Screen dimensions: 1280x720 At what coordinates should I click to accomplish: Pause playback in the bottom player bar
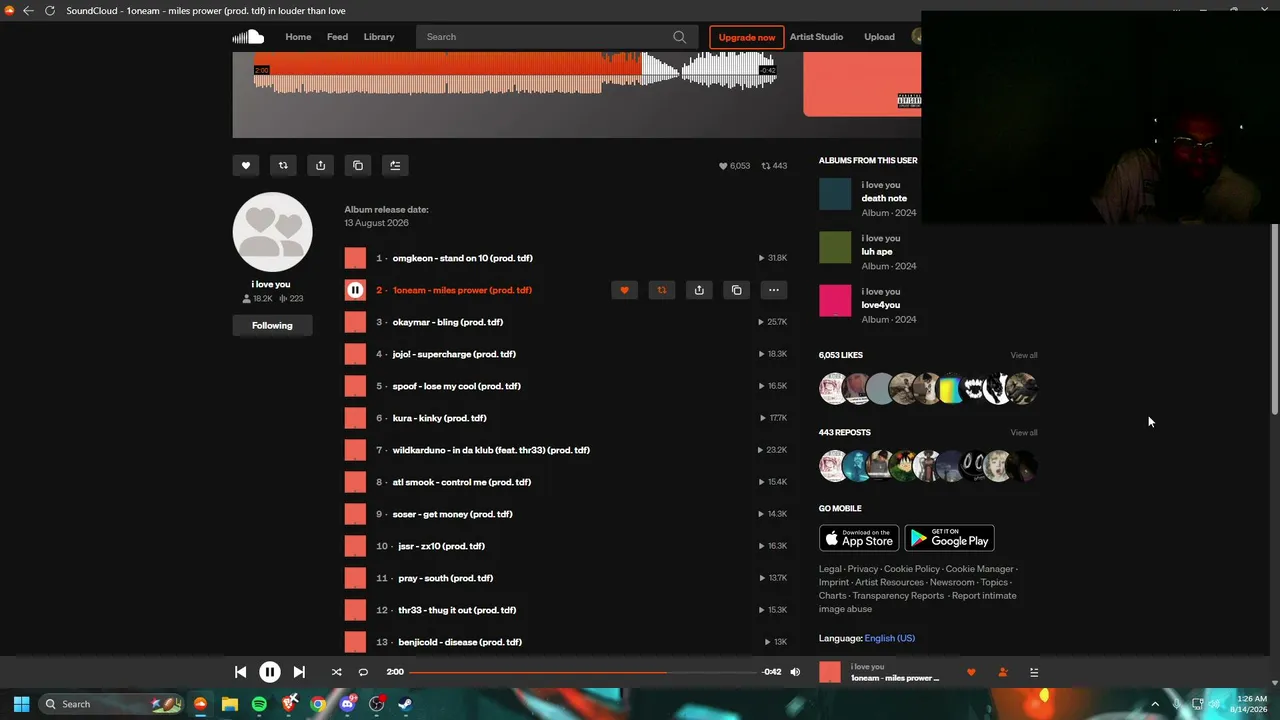270,672
